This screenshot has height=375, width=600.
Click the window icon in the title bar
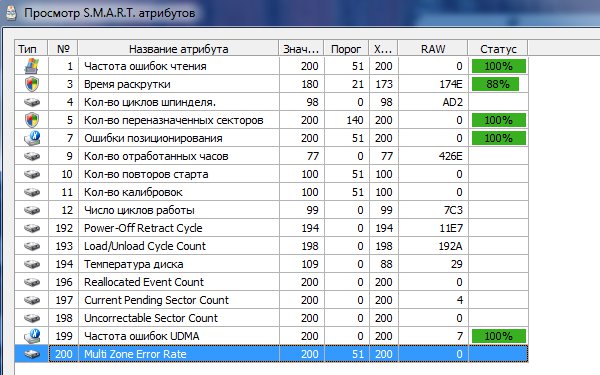click(x=11, y=13)
